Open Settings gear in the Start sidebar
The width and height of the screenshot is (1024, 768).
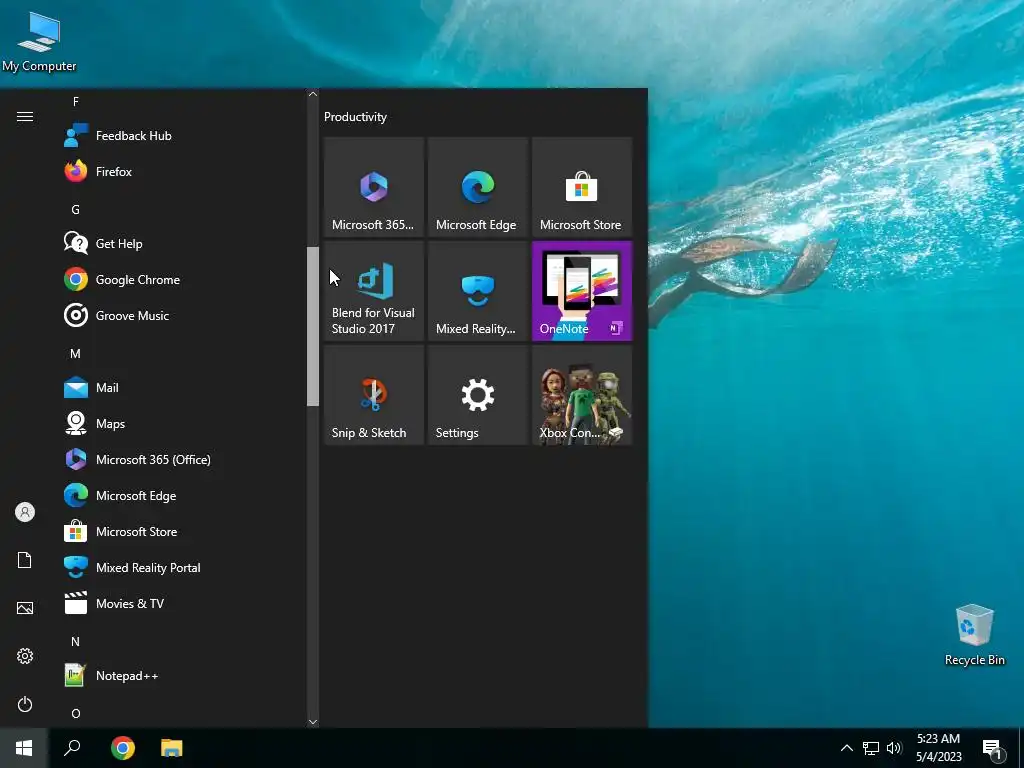[x=25, y=656]
